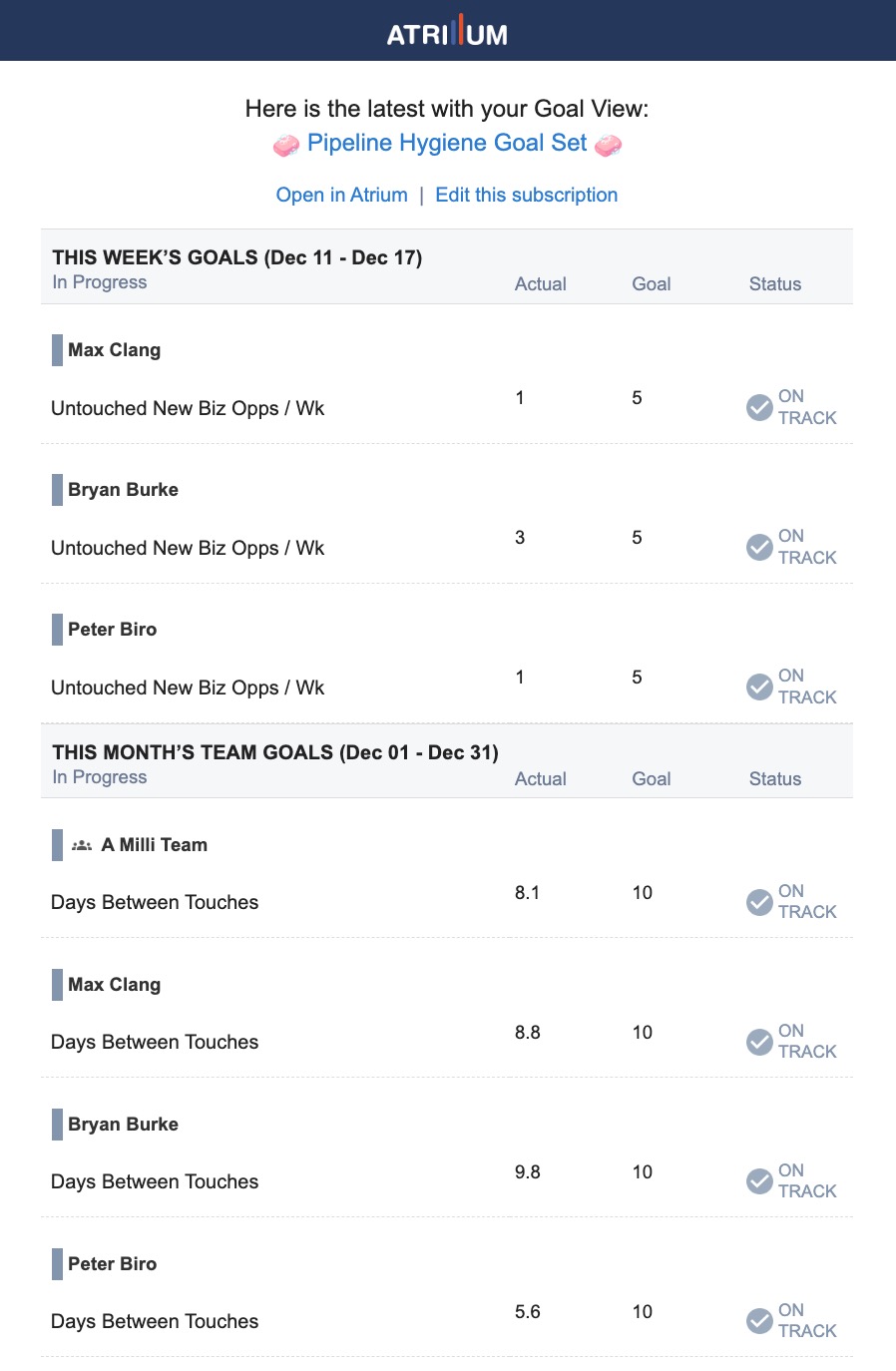The image size is (896, 1371).
Task: Click the Open in Atrium link
Action: point(342,195)
